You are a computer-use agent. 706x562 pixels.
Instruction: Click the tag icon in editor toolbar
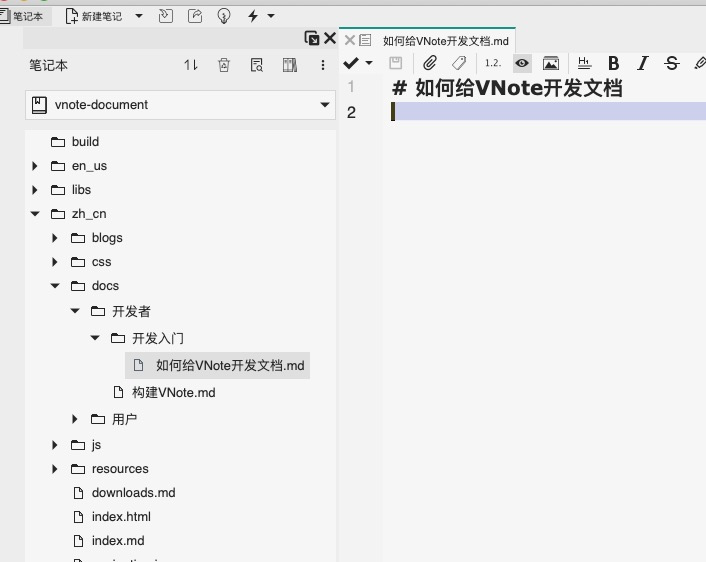coord(459,63)
